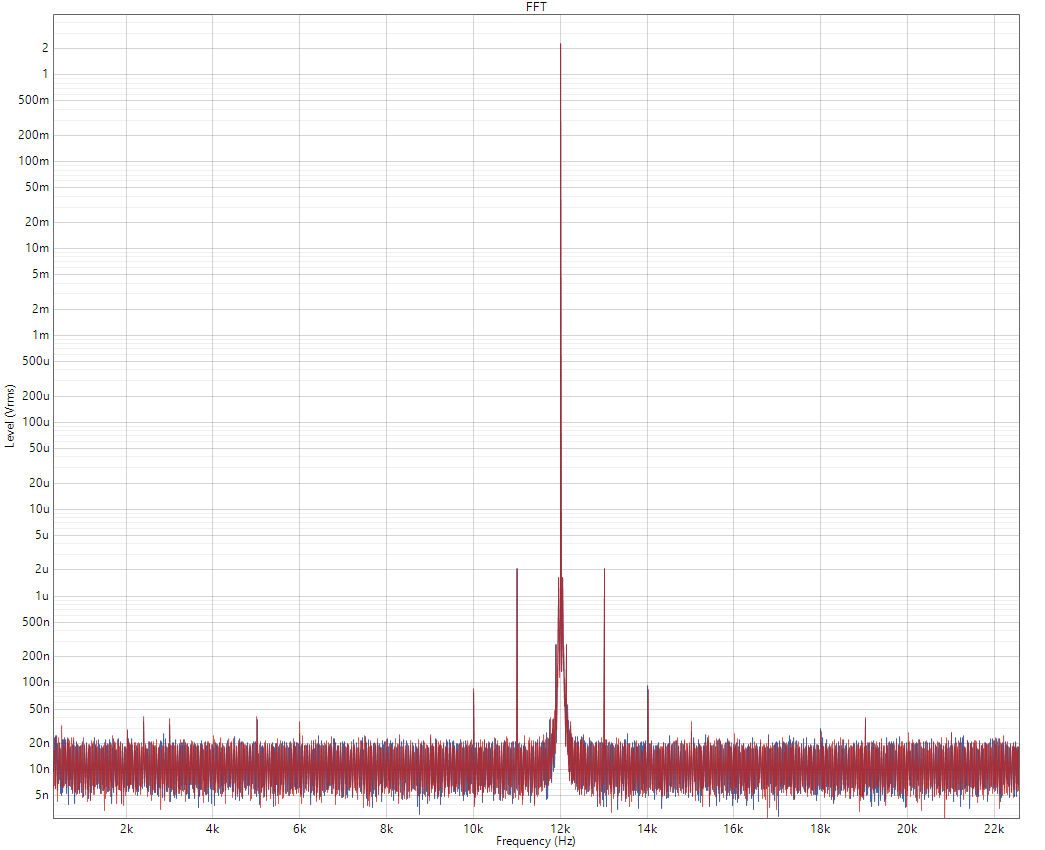Screen dimensions: 1045x850
Task: Click the 500m level tick label
Action: (x=33, y=100)
